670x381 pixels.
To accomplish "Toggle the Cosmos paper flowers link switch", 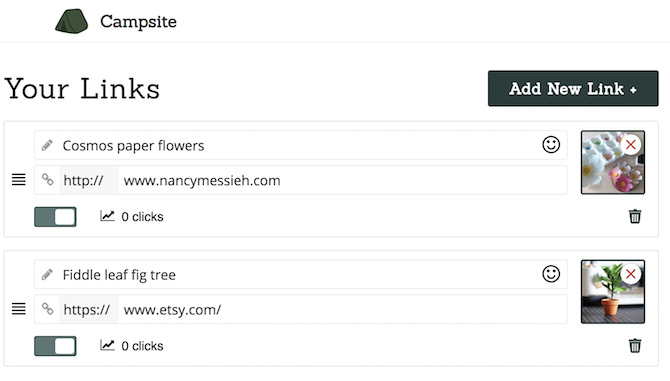I will tap(55, 217).
